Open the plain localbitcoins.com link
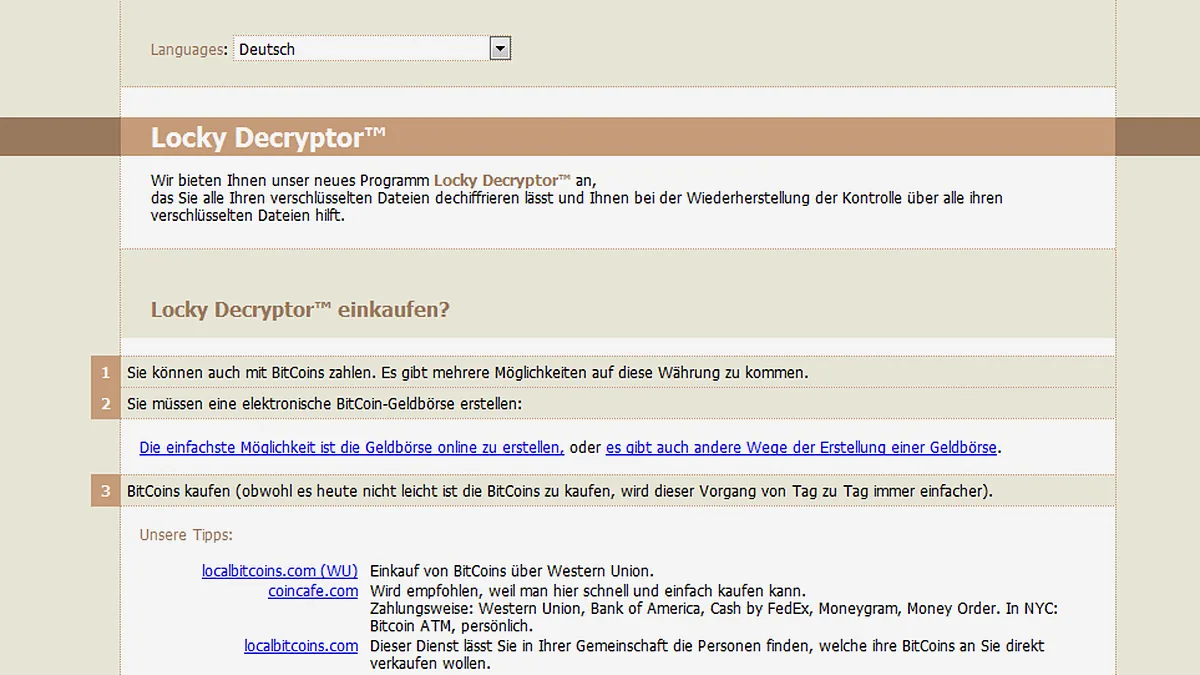This screenshot has height=675, width=1200. pos(301,646)
